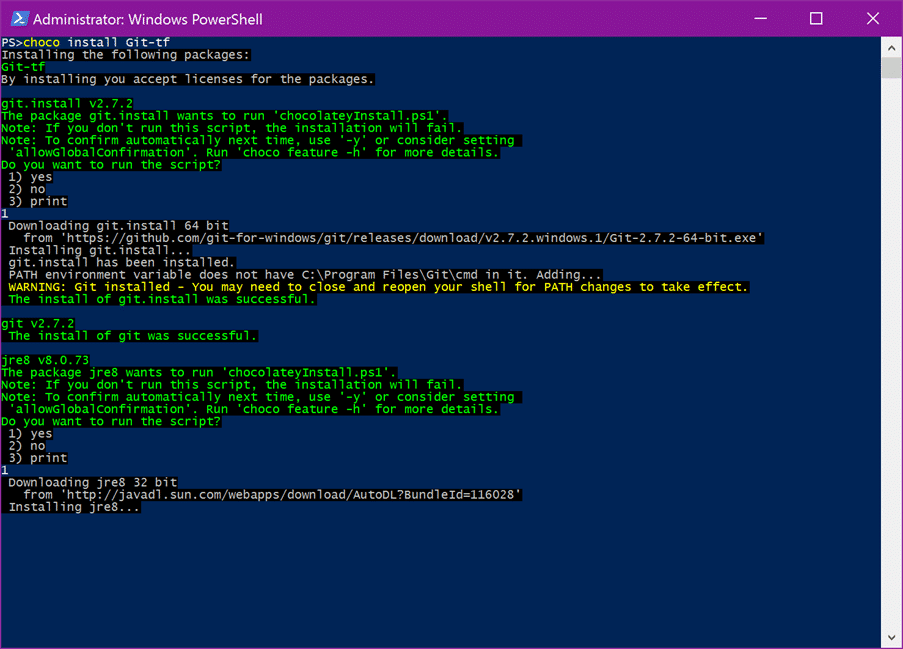Click the 'choco install Git-tf' command line

(x=85, y=43)
